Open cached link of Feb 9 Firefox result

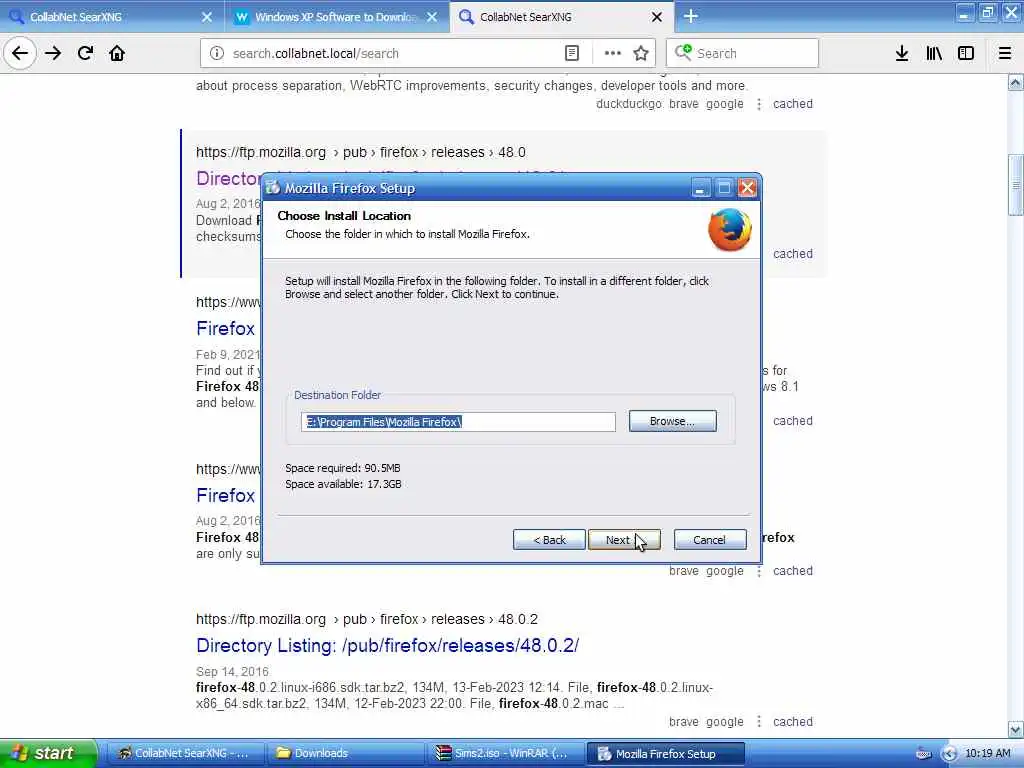(x=793, y=421)
